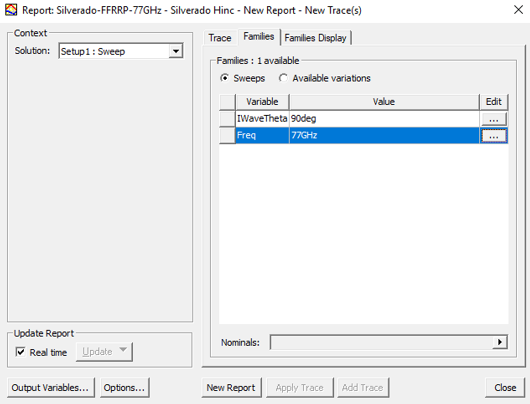530x404 pixels.
Task: Click the row header of IWaveTheta row
Action: (x=227, y=119)
